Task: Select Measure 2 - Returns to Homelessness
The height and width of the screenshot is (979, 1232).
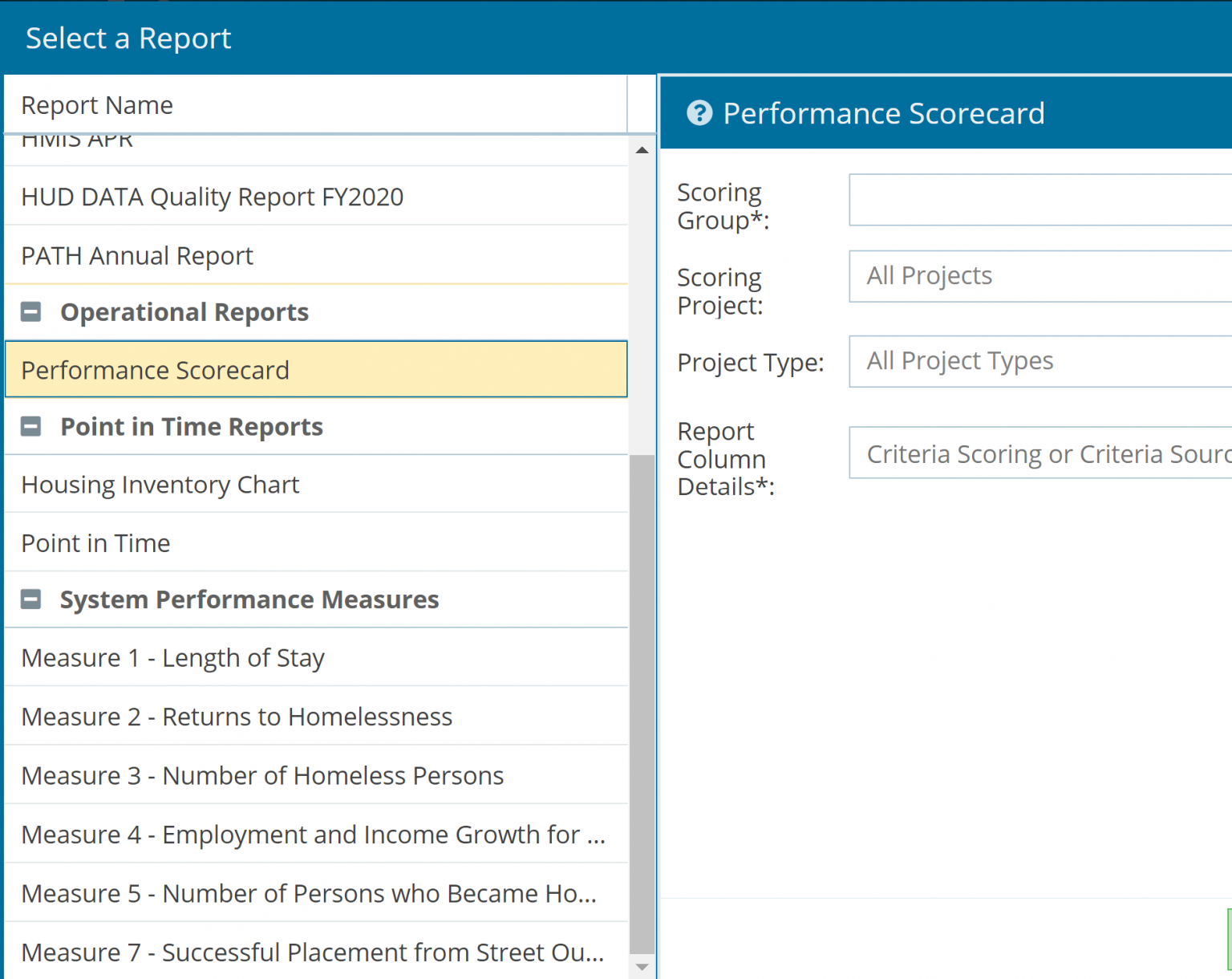Action: [x=237, y=716]
